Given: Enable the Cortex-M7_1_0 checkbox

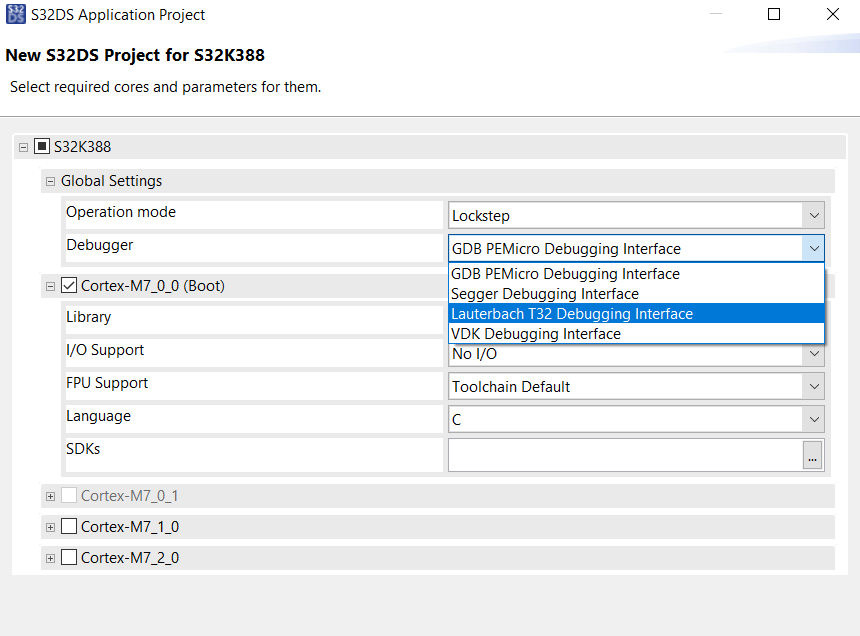Looking at the screenshot, I should [x=68, y=526].
